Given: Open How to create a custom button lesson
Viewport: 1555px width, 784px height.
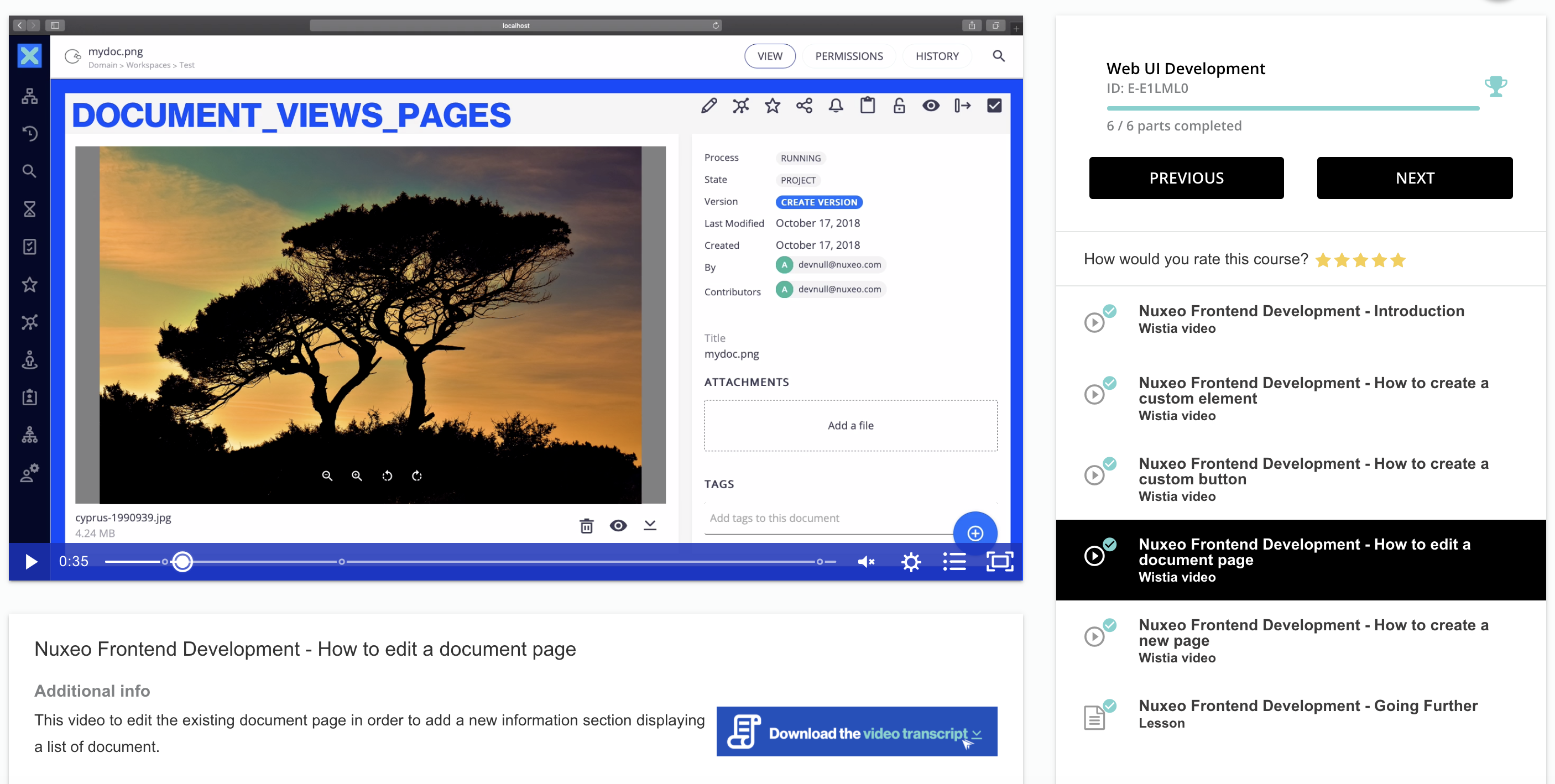Looking at the screenshot, I should pos(1301,480).
